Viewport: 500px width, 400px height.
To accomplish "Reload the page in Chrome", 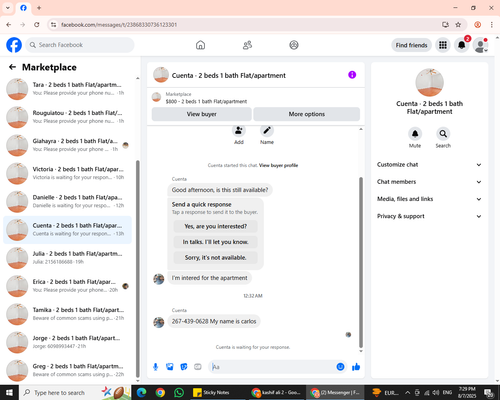I will pyautogui.click(x=37, y=25).
